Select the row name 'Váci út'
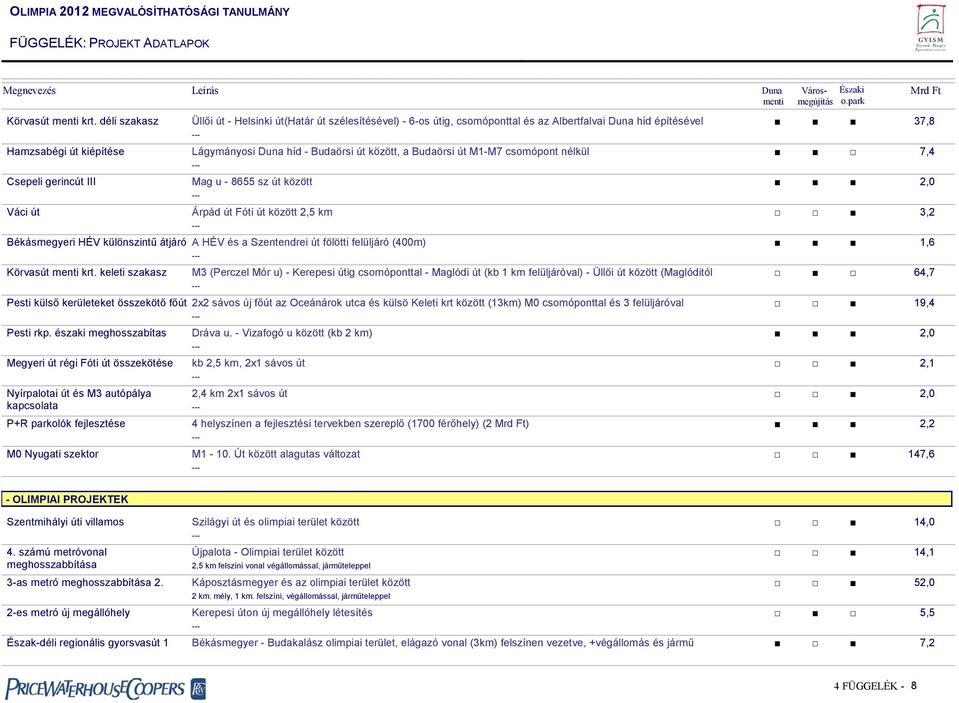 23,212
